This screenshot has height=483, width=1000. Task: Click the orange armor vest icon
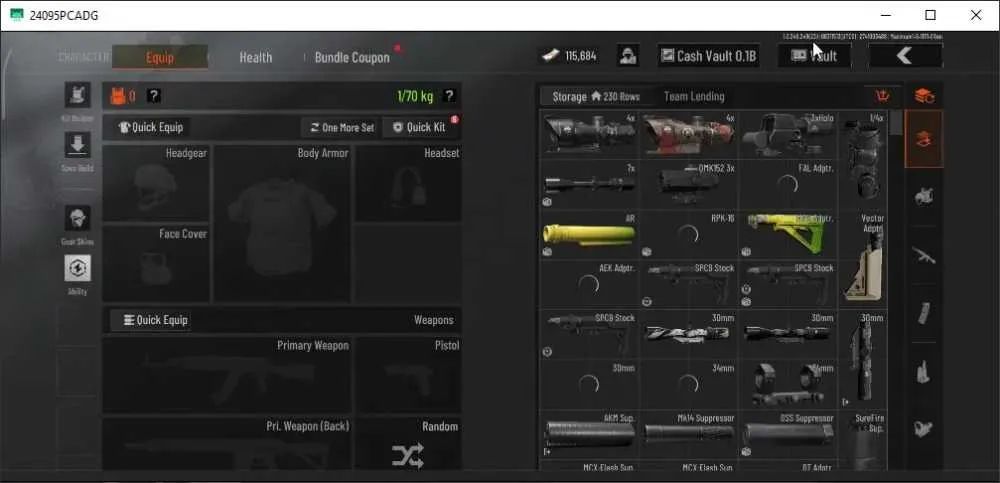tap(118, 96)
